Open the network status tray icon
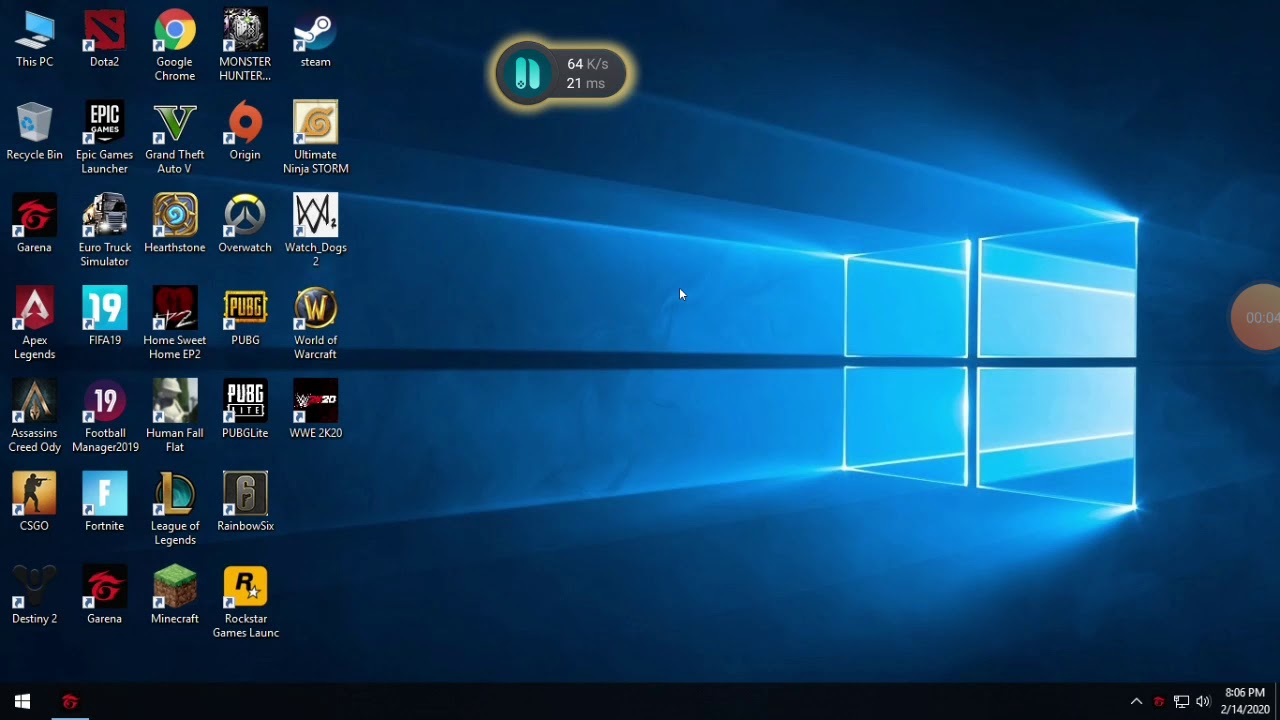 coord(1181,701)
